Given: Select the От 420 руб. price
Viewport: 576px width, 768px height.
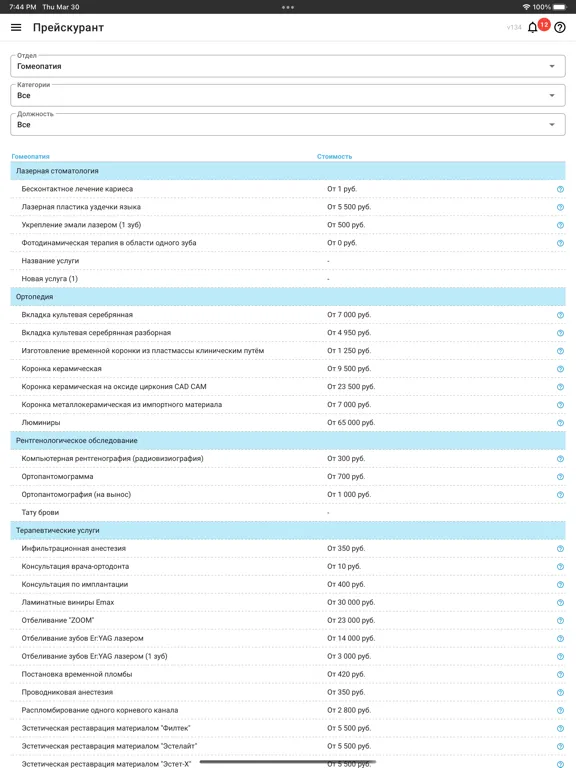Looking at the screenshot, I should click(346, 674).
